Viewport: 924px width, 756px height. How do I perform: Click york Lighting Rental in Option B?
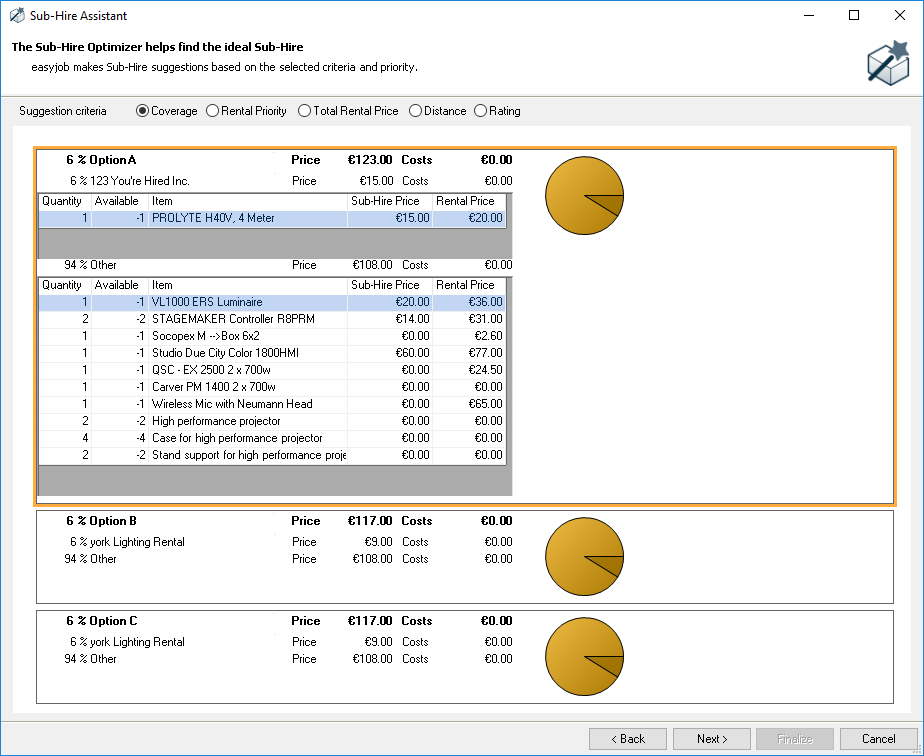click(x=137, y=542)
